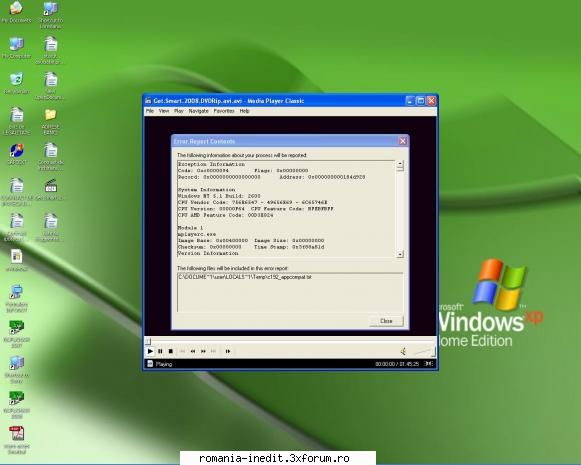Viewport: 581px width, 465px height.
Task: Select the lower green WORLDSOOP 2008 shortcut
Action: pos(16,405)
